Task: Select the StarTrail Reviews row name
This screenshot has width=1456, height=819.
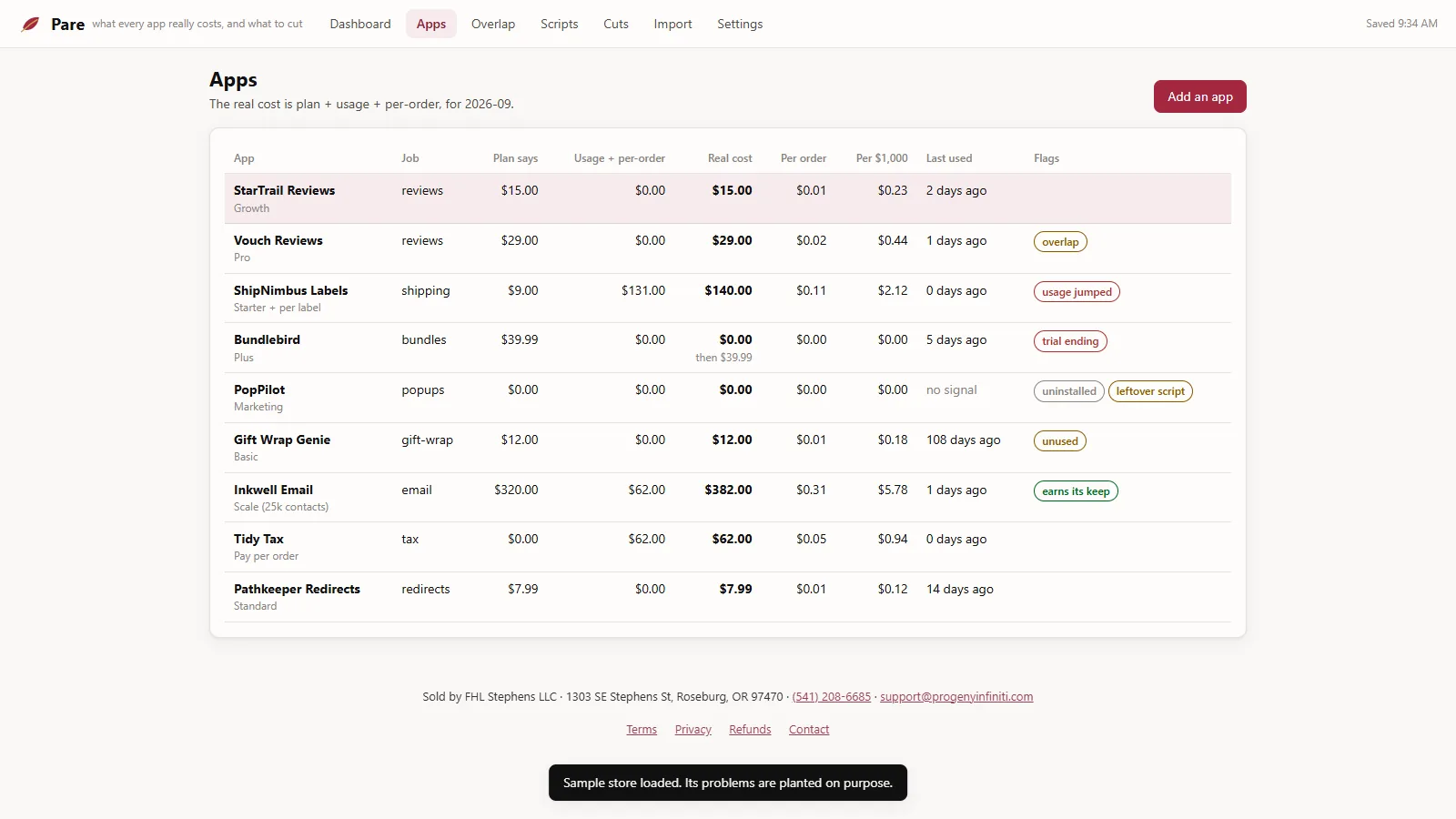Action: [284, 190]
